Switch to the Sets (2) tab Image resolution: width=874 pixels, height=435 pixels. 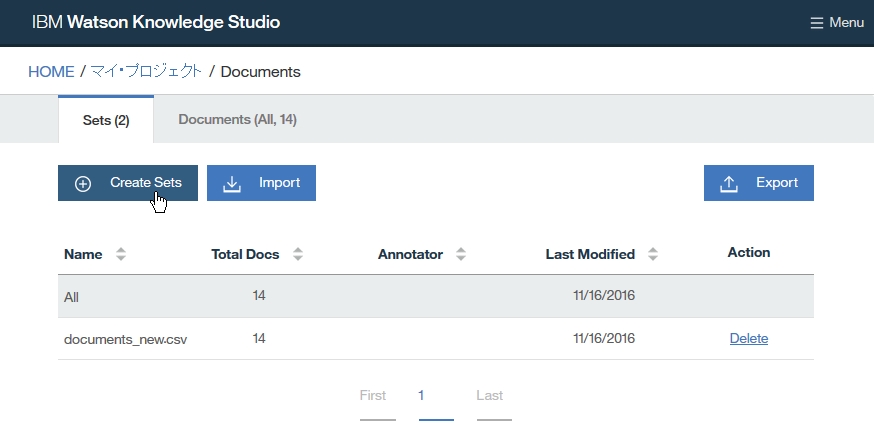coord(106,120)
